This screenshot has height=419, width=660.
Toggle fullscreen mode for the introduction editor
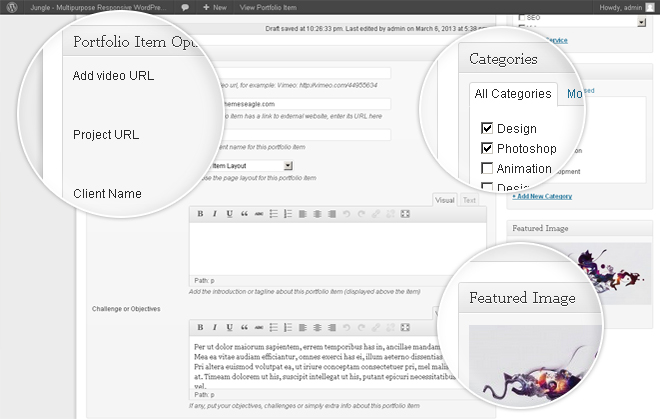[405, 214]
